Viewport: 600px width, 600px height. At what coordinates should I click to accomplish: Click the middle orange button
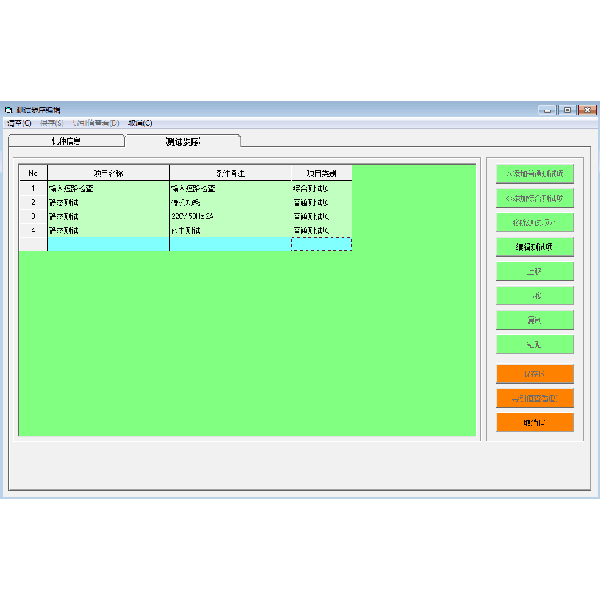coord(535,398)
